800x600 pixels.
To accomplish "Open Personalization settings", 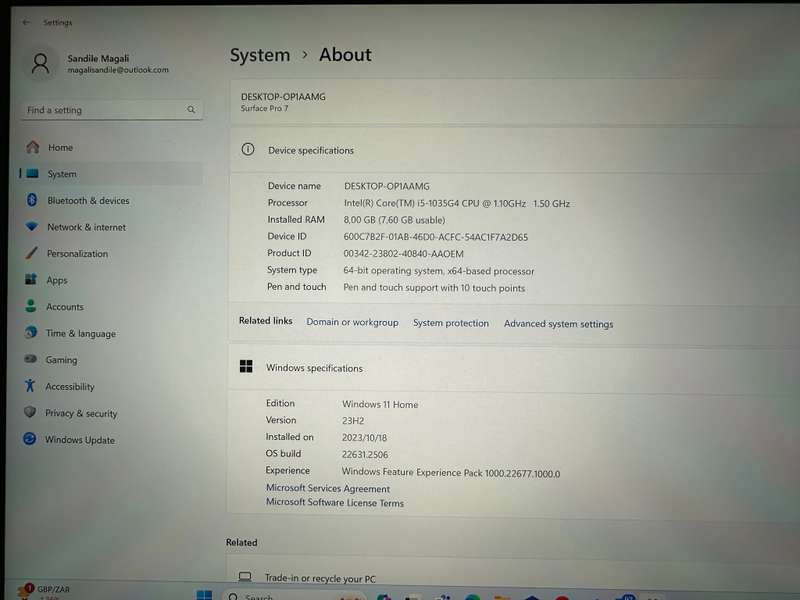I will click(x=111, y=254).
